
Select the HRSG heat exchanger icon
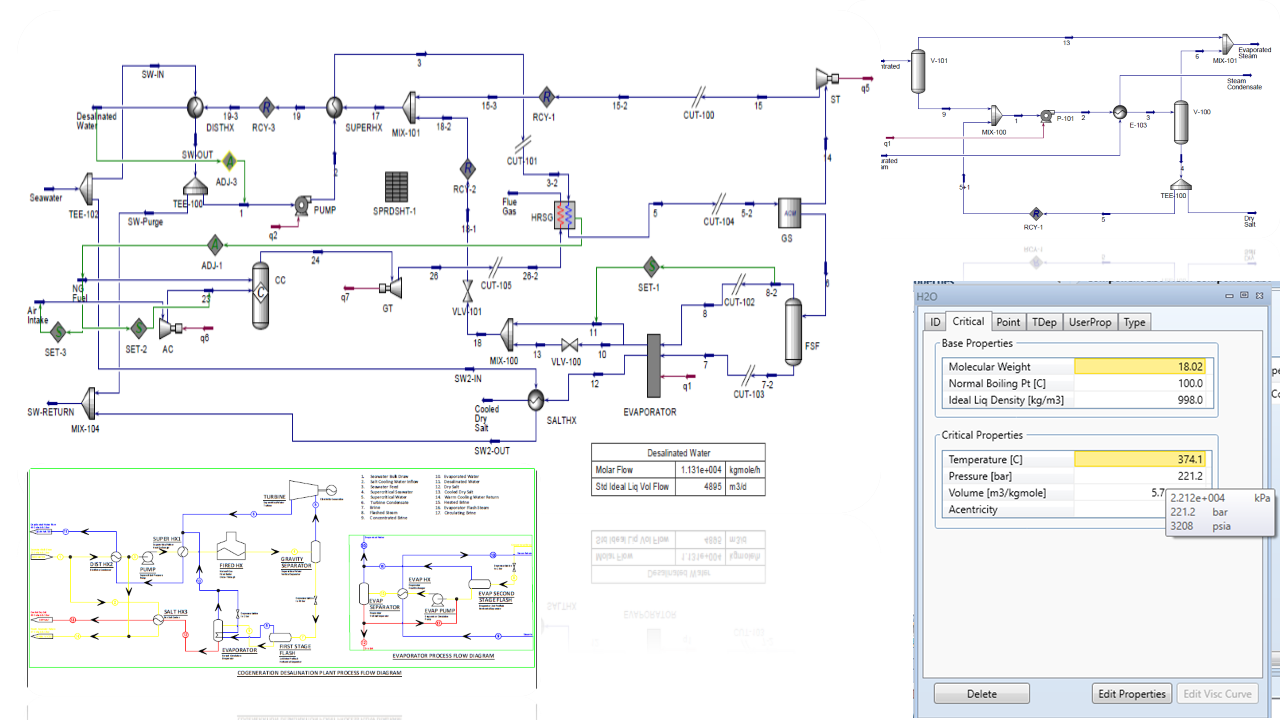(567, 214)
